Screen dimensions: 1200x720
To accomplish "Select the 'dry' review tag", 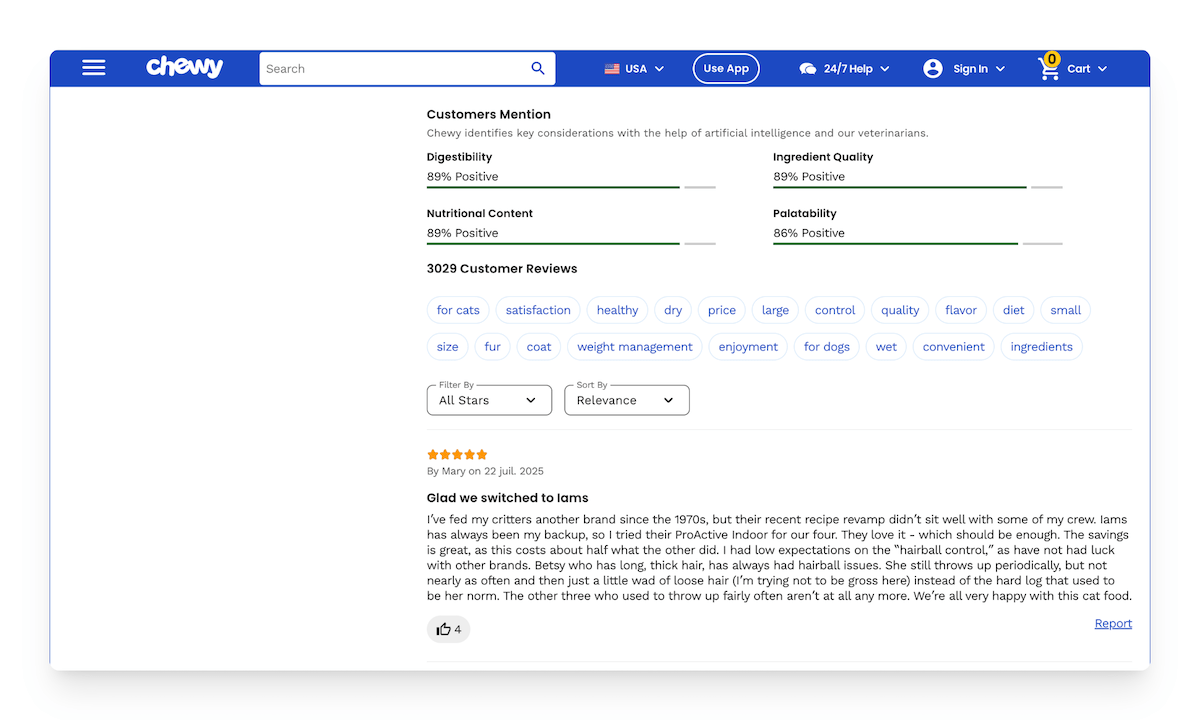I will [x=673, y=310].
